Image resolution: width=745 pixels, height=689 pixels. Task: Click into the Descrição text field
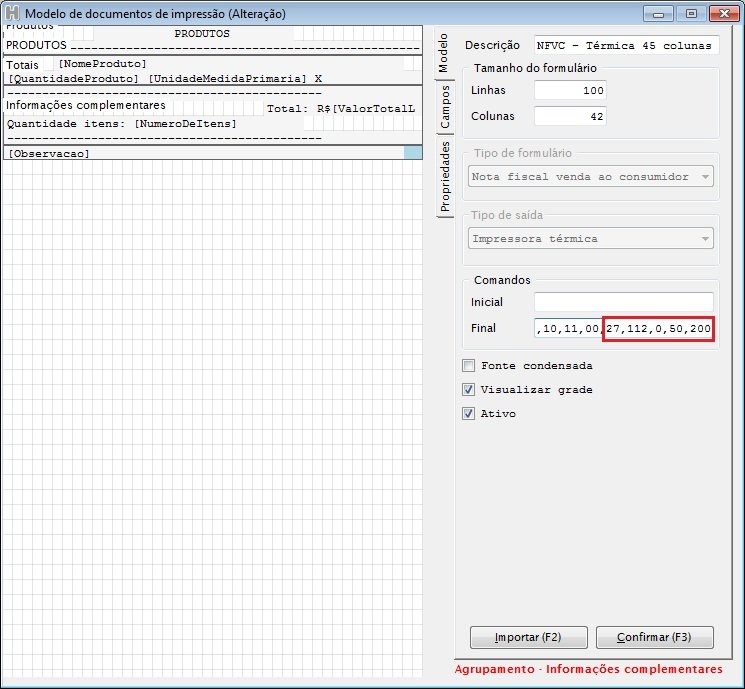pyautogui.click(x=626, y=46)
